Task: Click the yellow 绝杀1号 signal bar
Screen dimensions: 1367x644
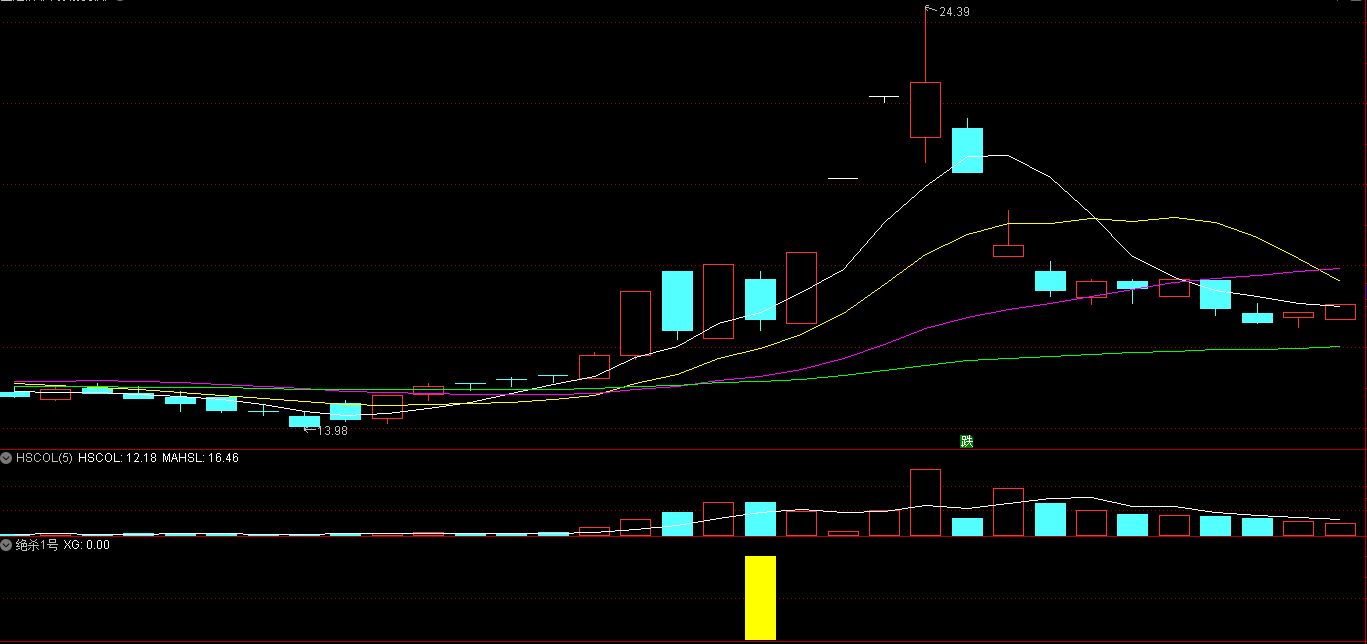Action: click(x=760, y=598)
